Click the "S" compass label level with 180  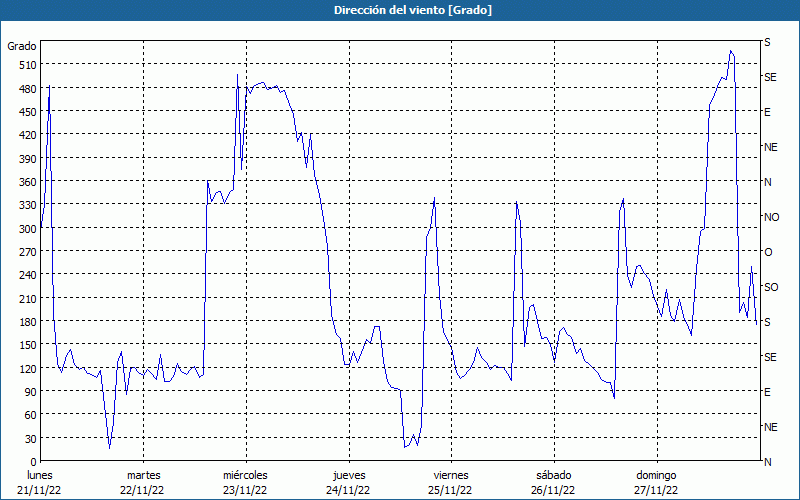coord(767,322)
